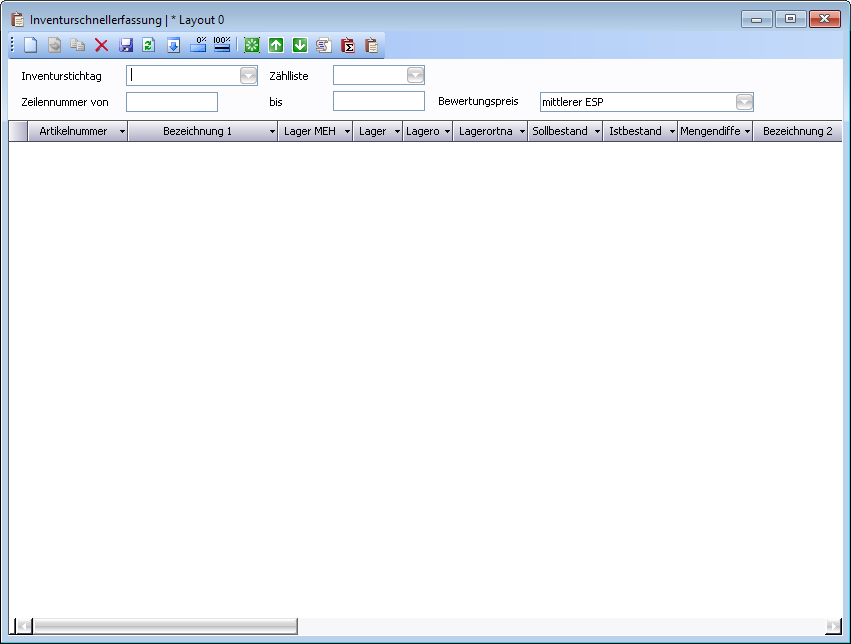The image size is (851, 644).
Task: Click the red X delete icon
Action: click(101, 45)
